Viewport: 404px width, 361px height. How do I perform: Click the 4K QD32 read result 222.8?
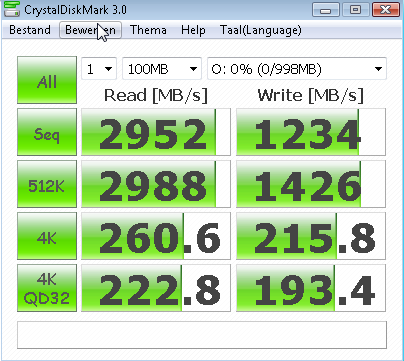(x=156, y=288)
